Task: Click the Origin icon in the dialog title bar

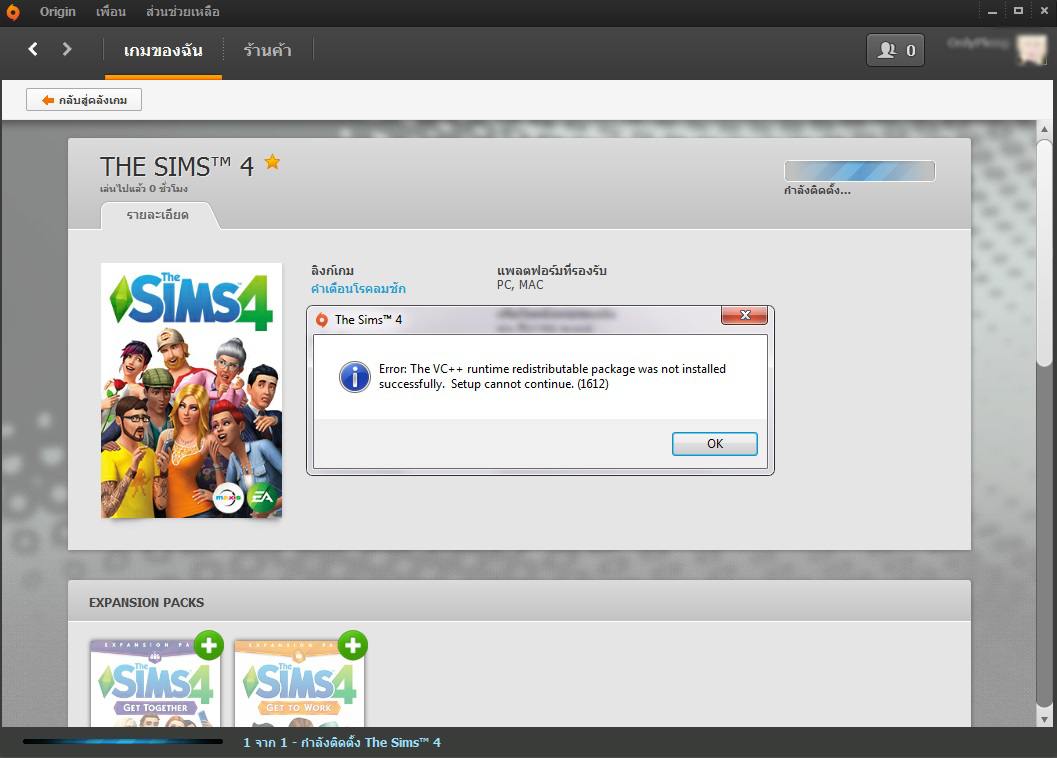Action: point(322,320)
